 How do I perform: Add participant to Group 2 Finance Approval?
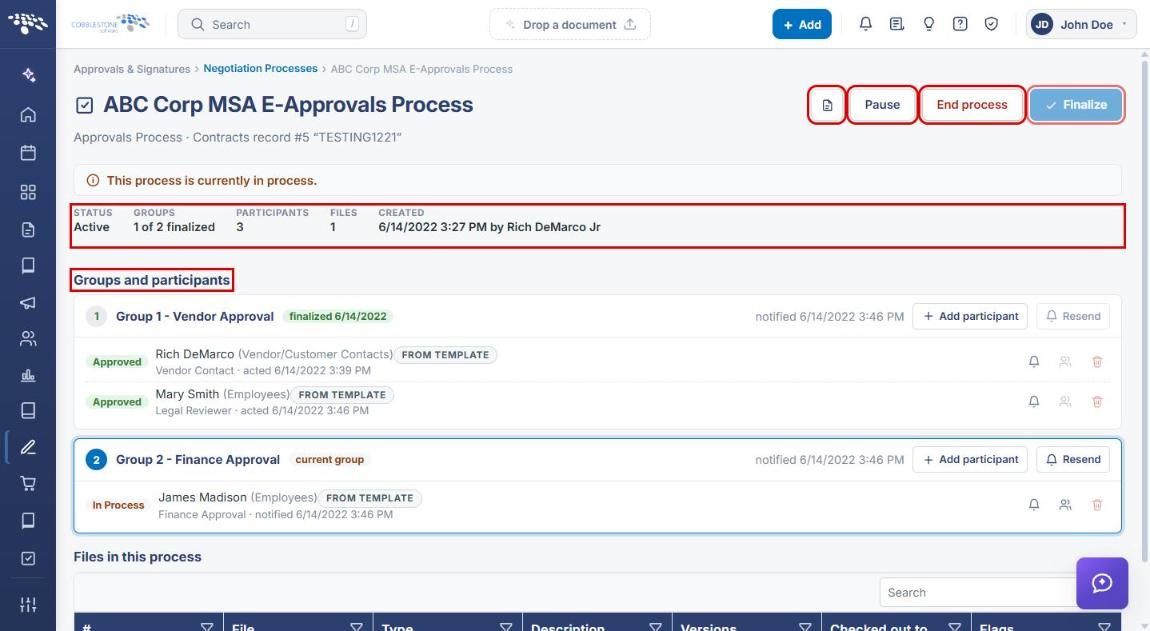[x=970, y=459]
